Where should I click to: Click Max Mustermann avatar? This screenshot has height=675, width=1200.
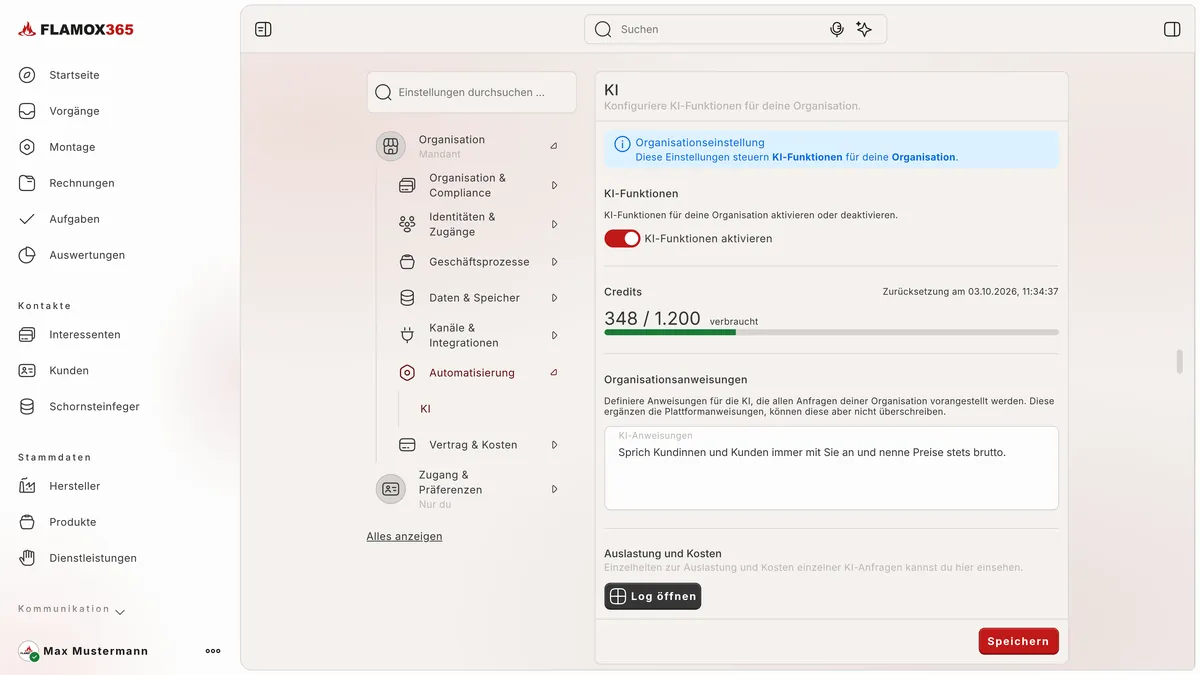click(29, 651)
